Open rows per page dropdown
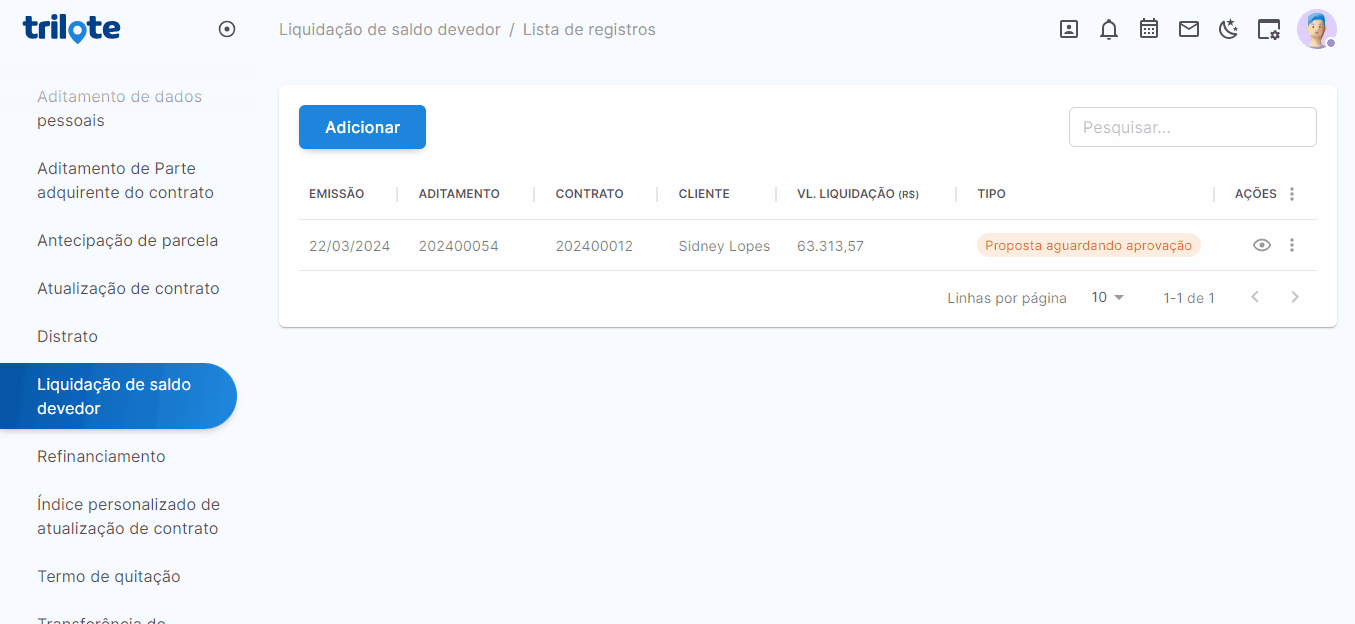1355x624 pixels. pos(1108,297)
